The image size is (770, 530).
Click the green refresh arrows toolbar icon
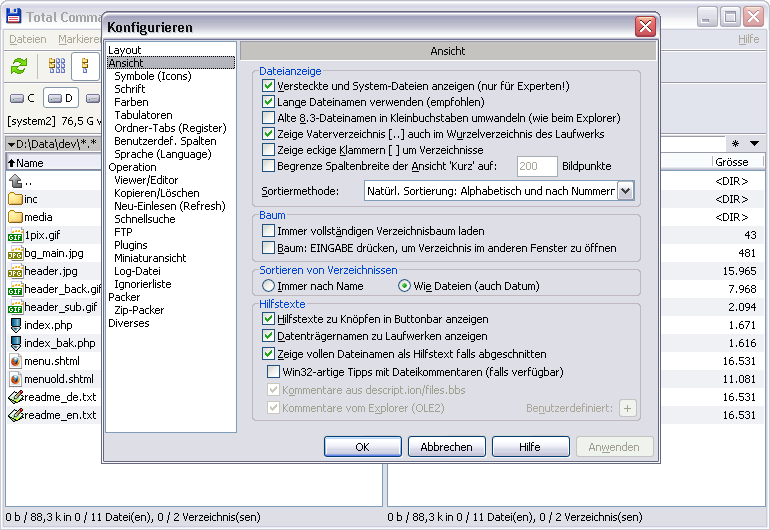(x=19, y=65)
